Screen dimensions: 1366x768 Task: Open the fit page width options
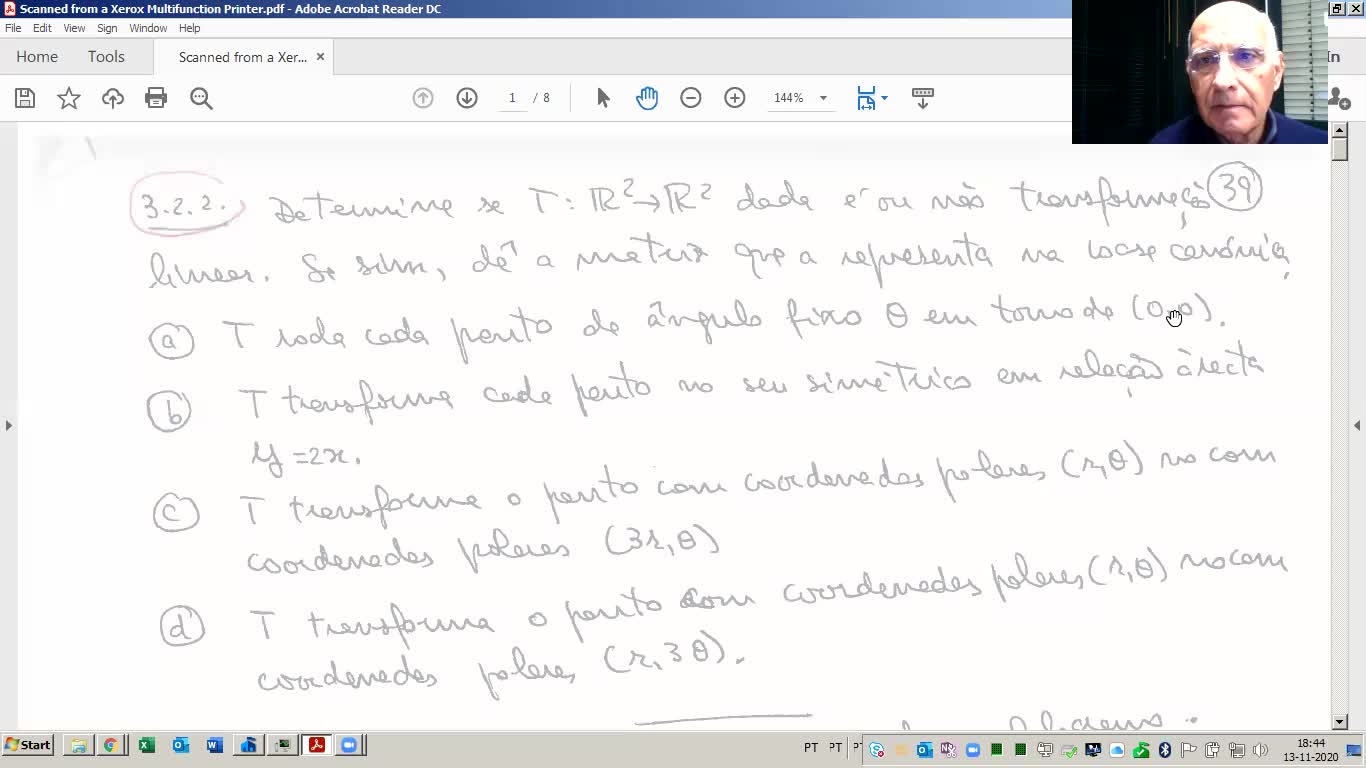point(872,98)
